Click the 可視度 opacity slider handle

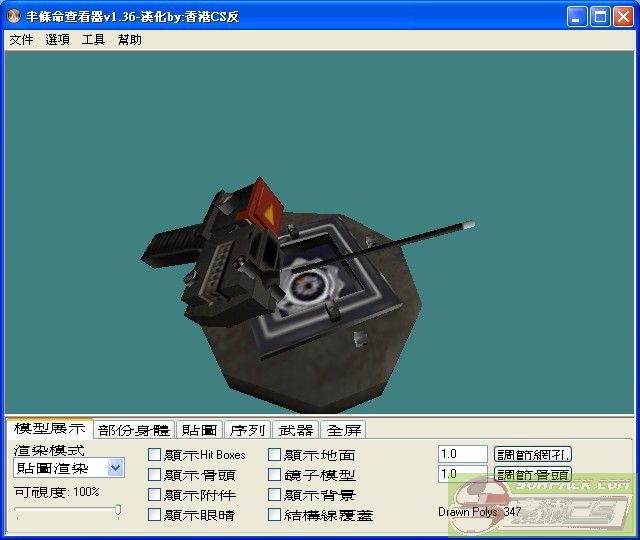coord(118,511)
